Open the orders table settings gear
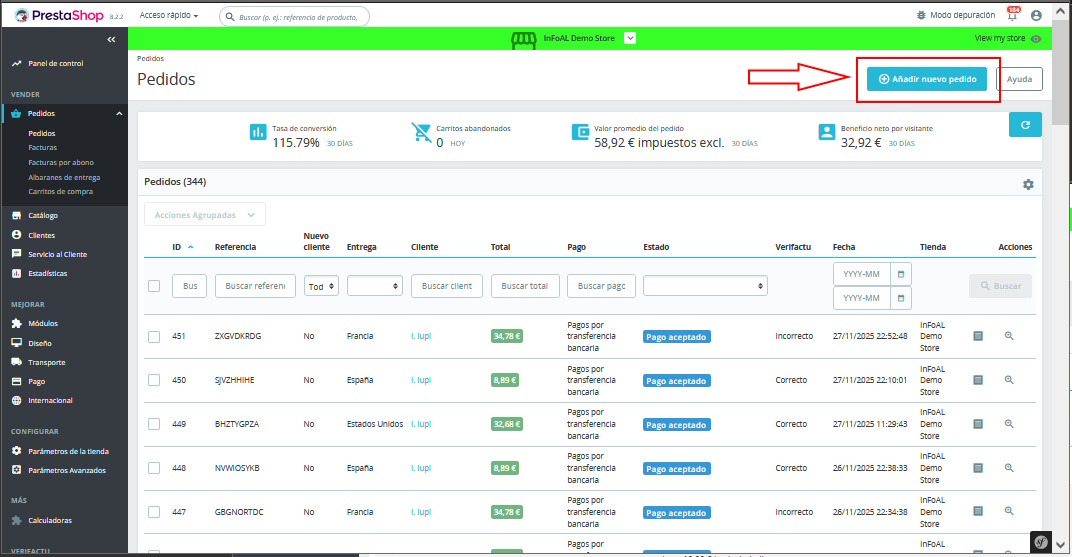Screen dimensions: 1072x557 [x=1027, y=185]
